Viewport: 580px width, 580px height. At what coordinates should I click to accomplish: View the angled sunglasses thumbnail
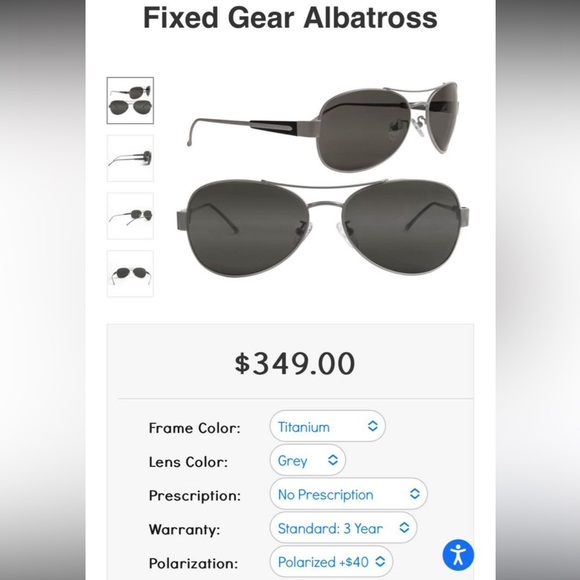[x=130, y=216]
